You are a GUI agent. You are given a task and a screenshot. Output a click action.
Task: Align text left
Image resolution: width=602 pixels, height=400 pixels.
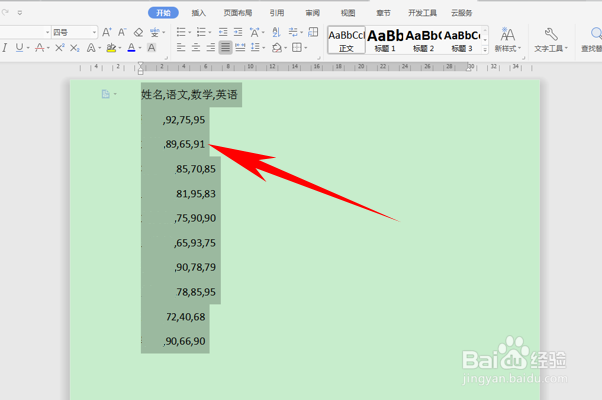point(181,48)
